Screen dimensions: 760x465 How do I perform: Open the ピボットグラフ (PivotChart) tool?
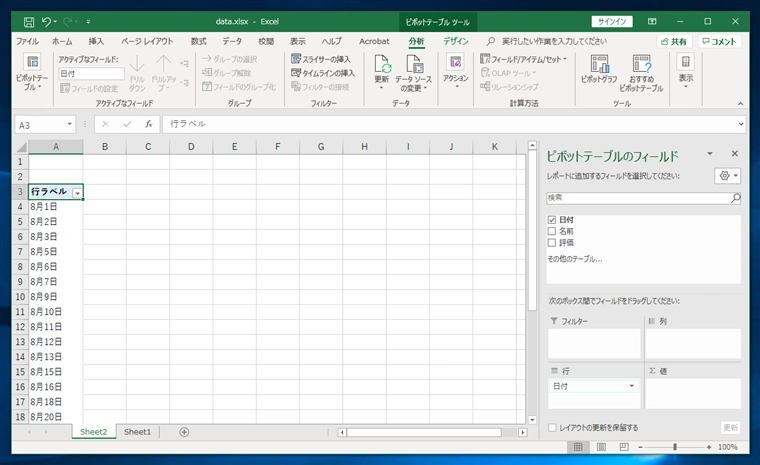[599, 64]
